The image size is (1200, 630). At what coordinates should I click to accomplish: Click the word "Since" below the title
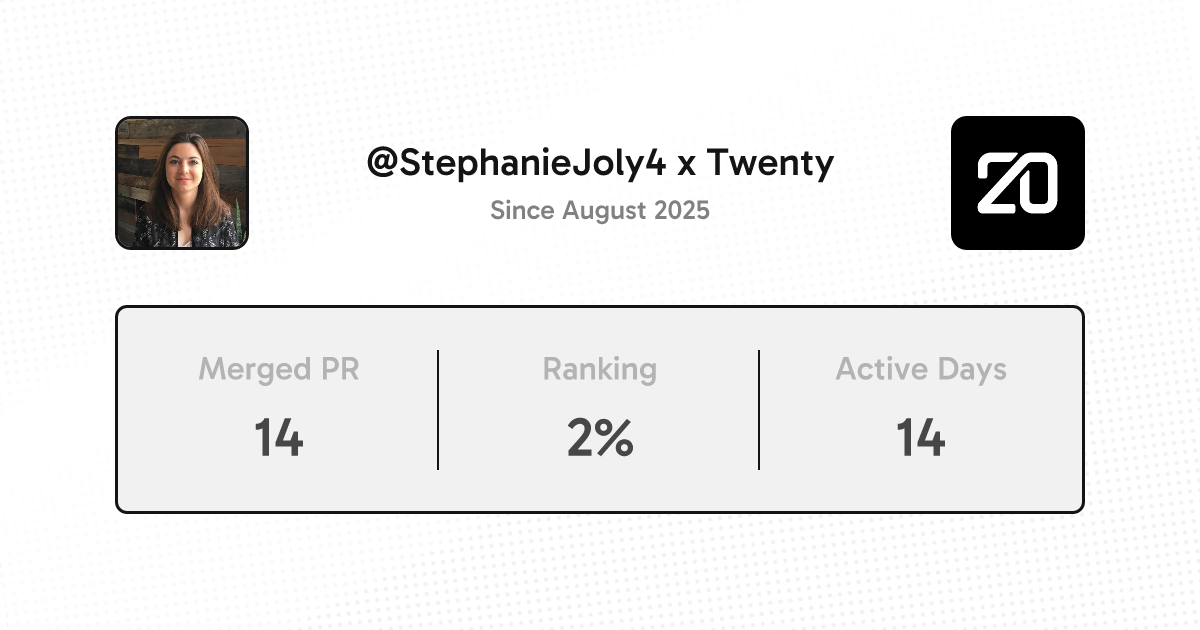tap(522, 211)
